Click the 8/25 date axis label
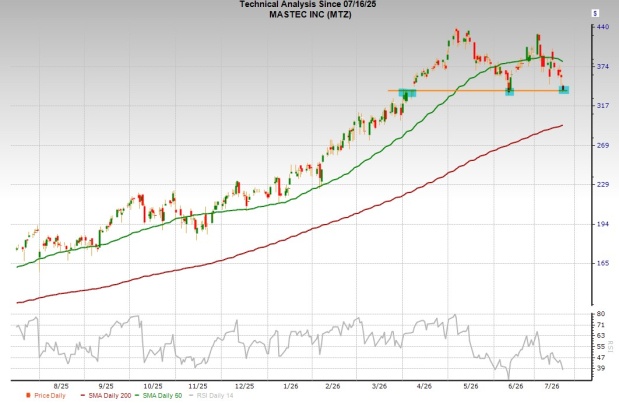 (61, 386)
